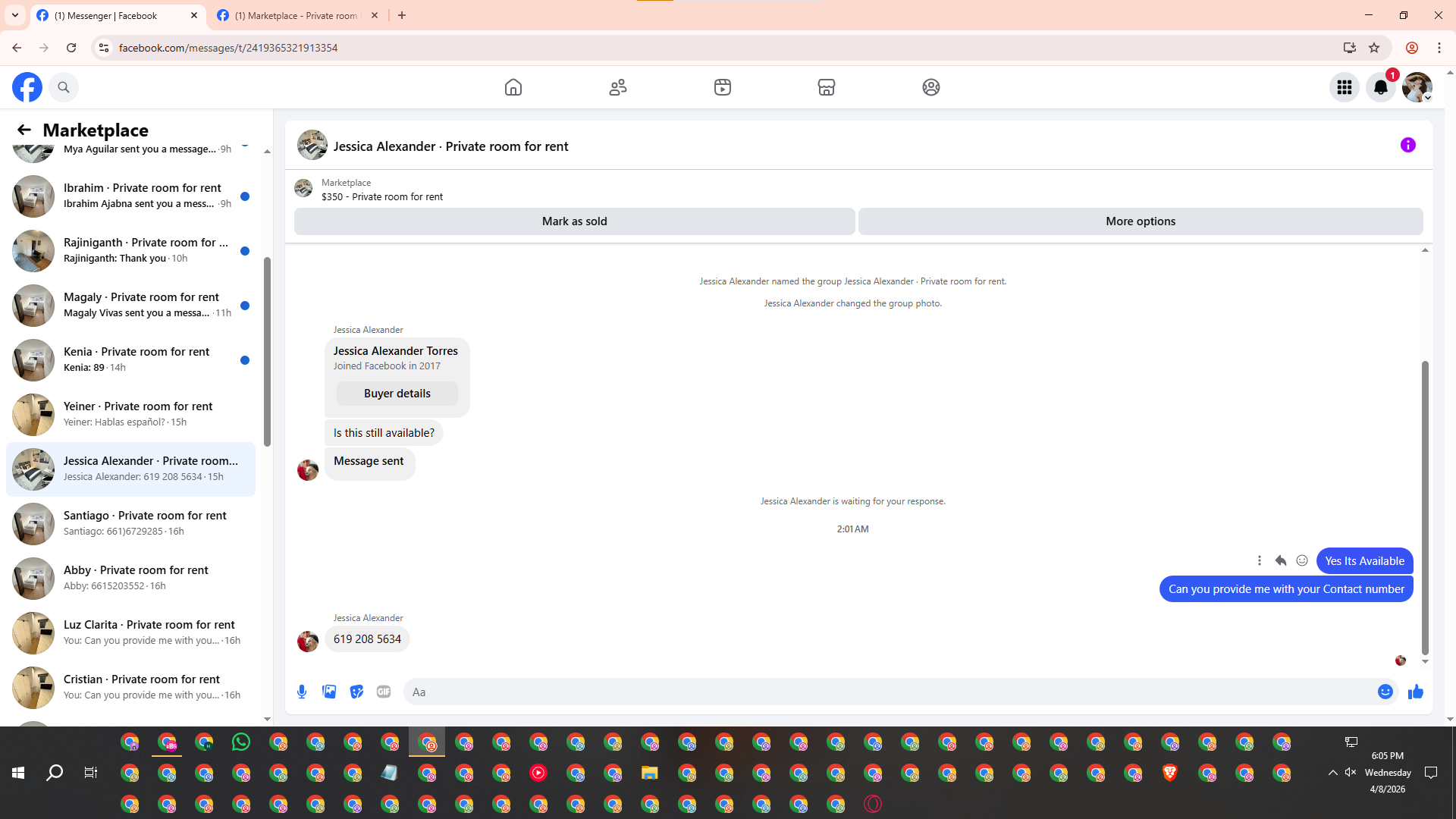The width and height of the screenshot is (1456, 819).
Task: Open the sticker picker icon
Action: point(356,692)
